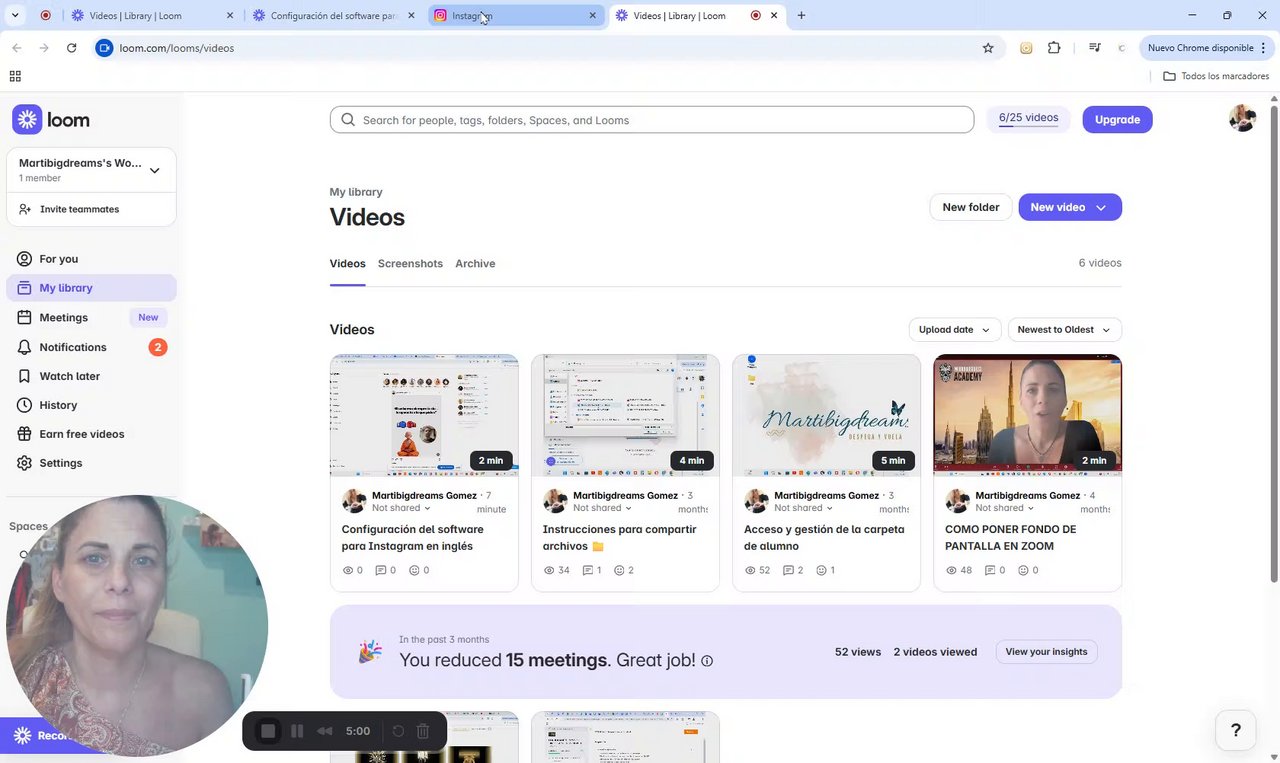Pause the Loom recording
Screen dimensions: 1280x763
[297, 731]
